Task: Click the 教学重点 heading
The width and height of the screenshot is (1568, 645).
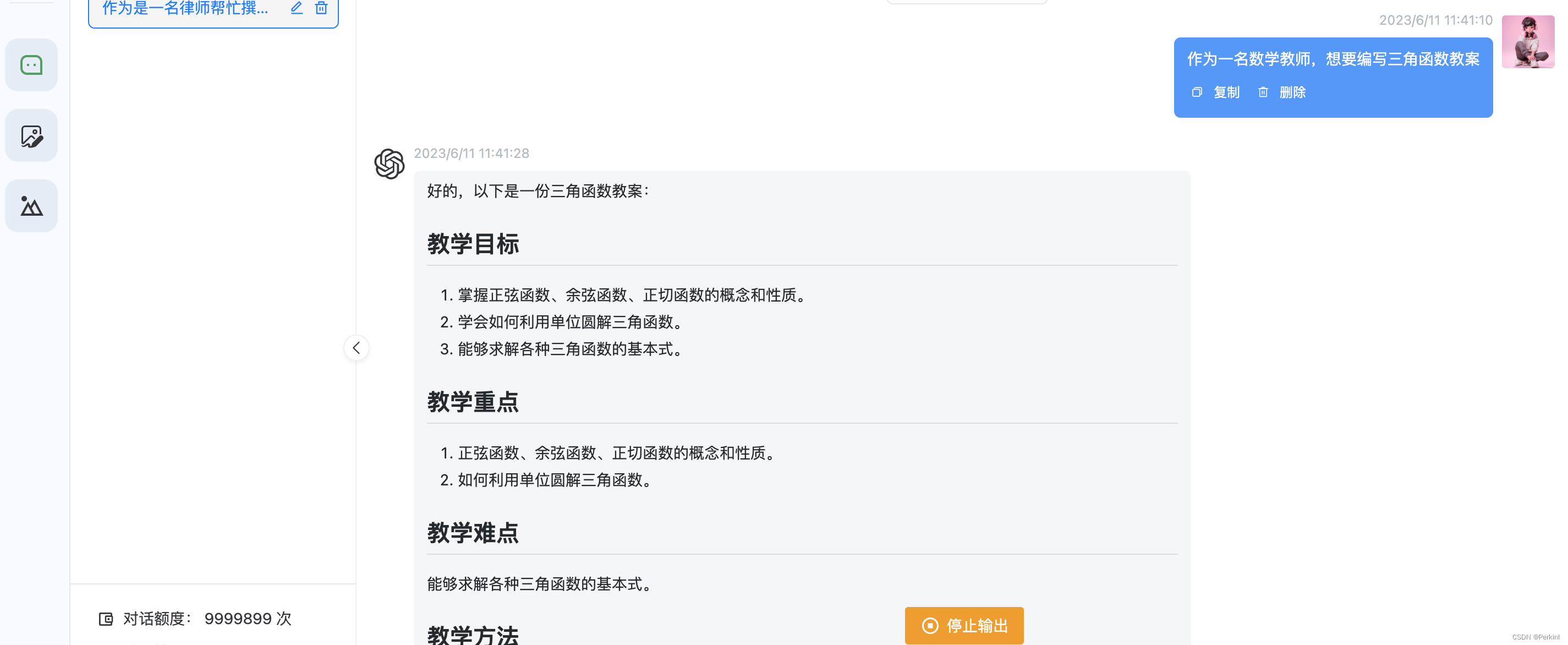Action: click(473, 402)
